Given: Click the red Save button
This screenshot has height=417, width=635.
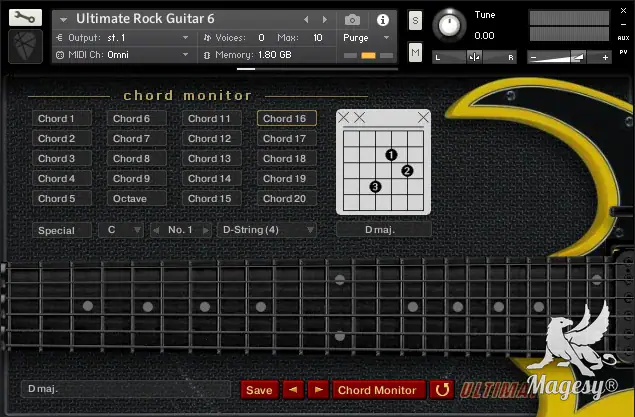Looking at the screenshot, I should click(x=260, y=390).
